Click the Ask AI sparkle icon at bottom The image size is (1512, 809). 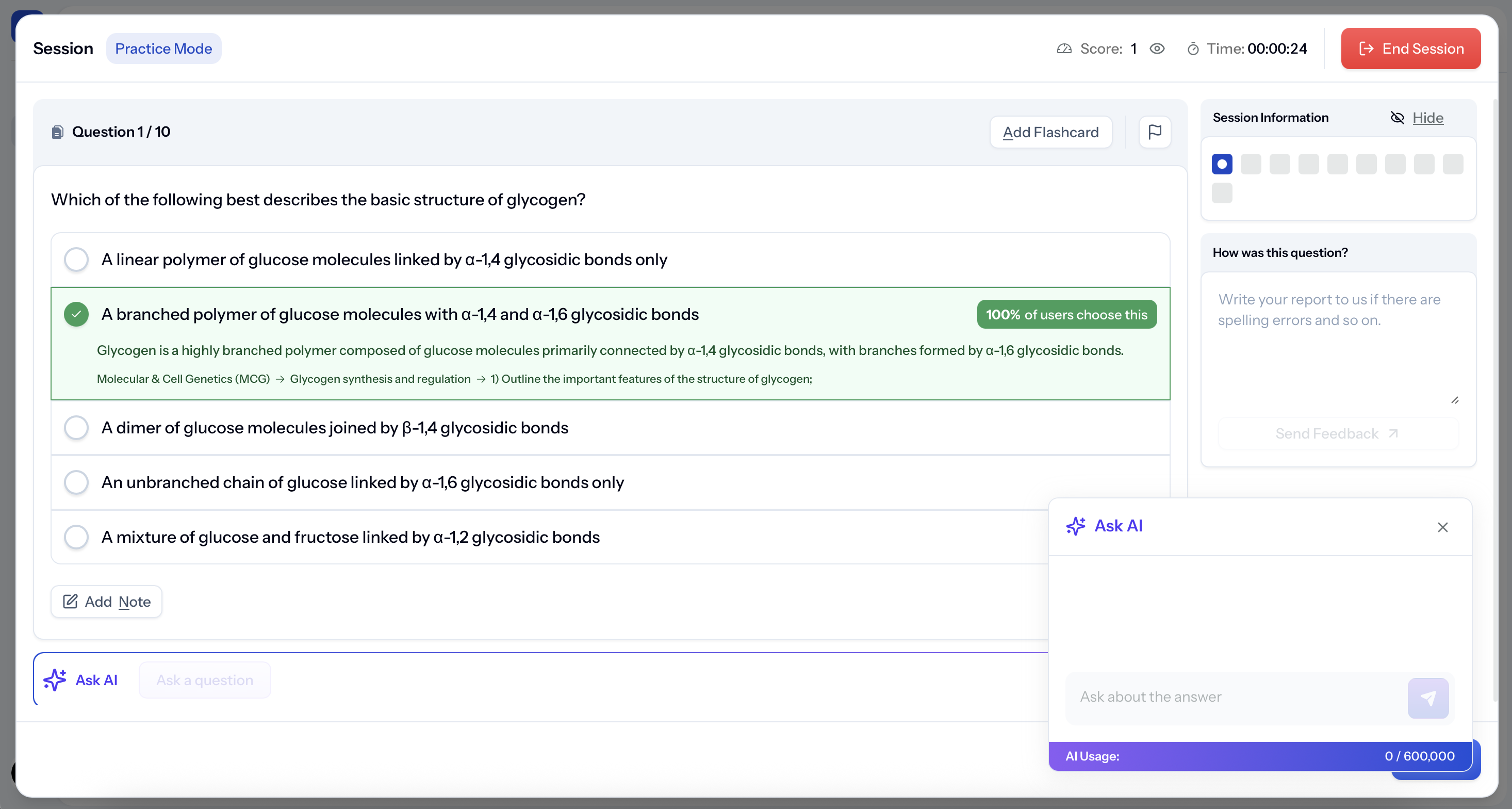click(55, 680)
